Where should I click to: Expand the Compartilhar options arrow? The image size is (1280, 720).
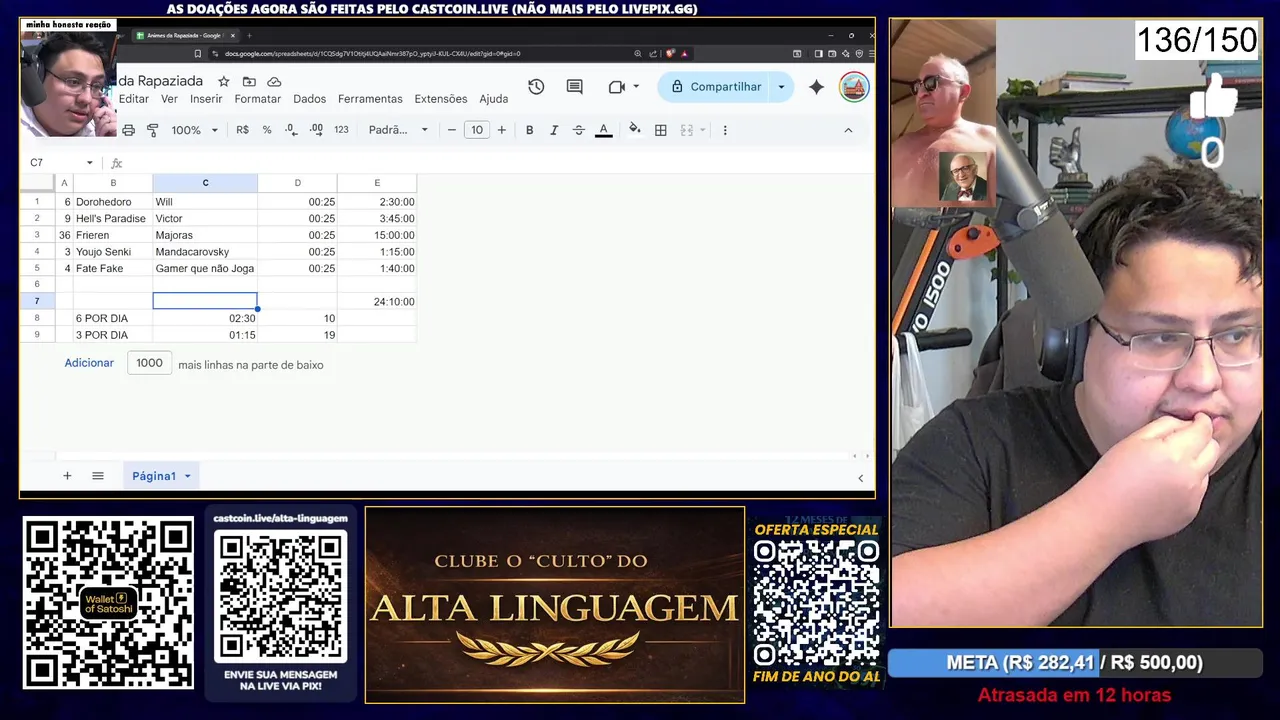(781, 87)
